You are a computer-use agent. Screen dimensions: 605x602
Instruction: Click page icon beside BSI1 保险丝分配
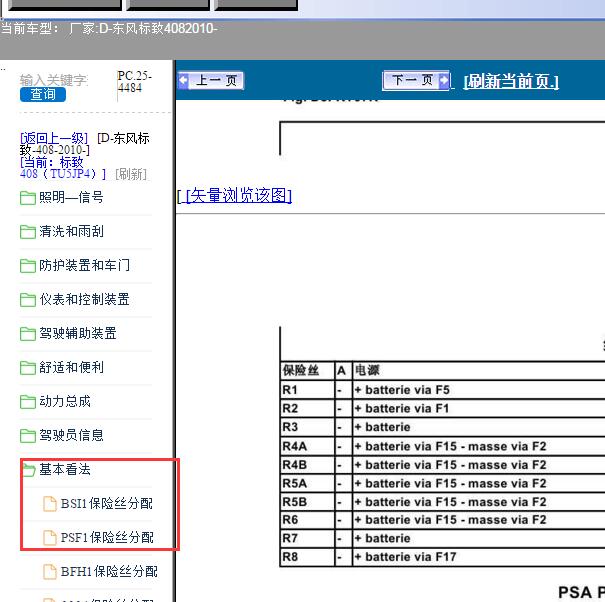49,504
